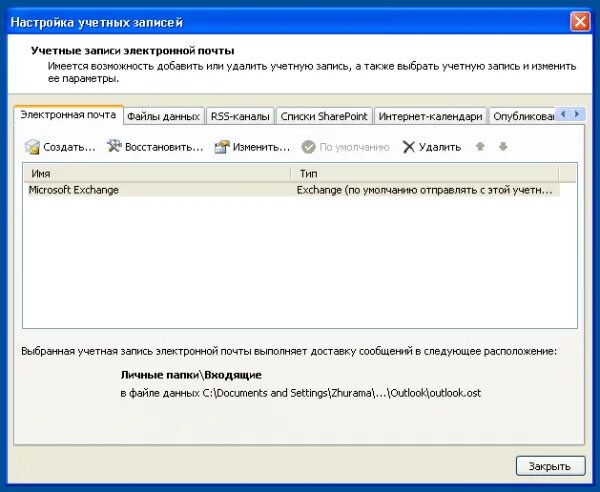600x492 pixels.
Task: Click the Изменить... button label
Action: (x=261, y=147)
